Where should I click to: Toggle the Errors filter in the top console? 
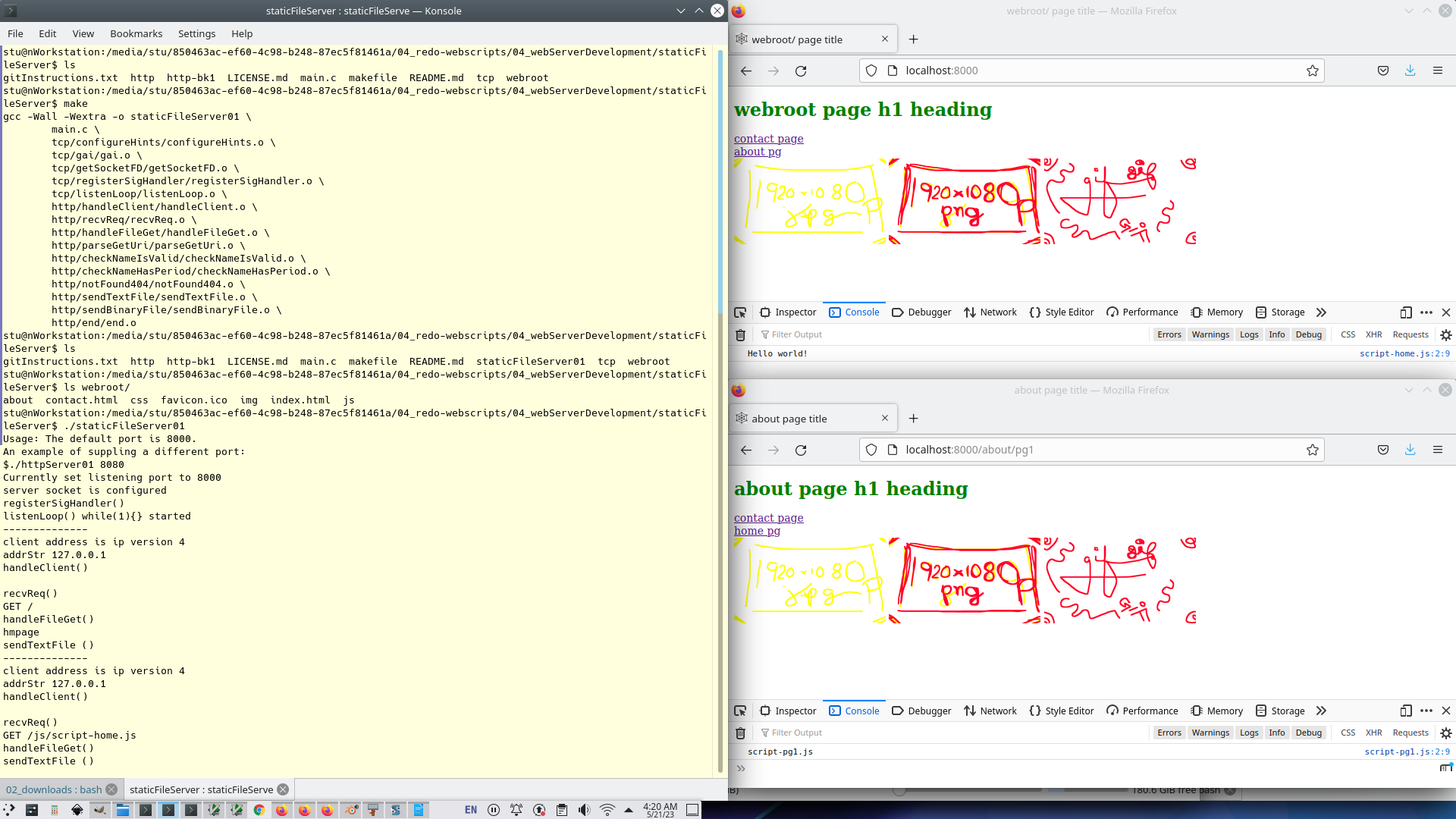point(1169,334)
